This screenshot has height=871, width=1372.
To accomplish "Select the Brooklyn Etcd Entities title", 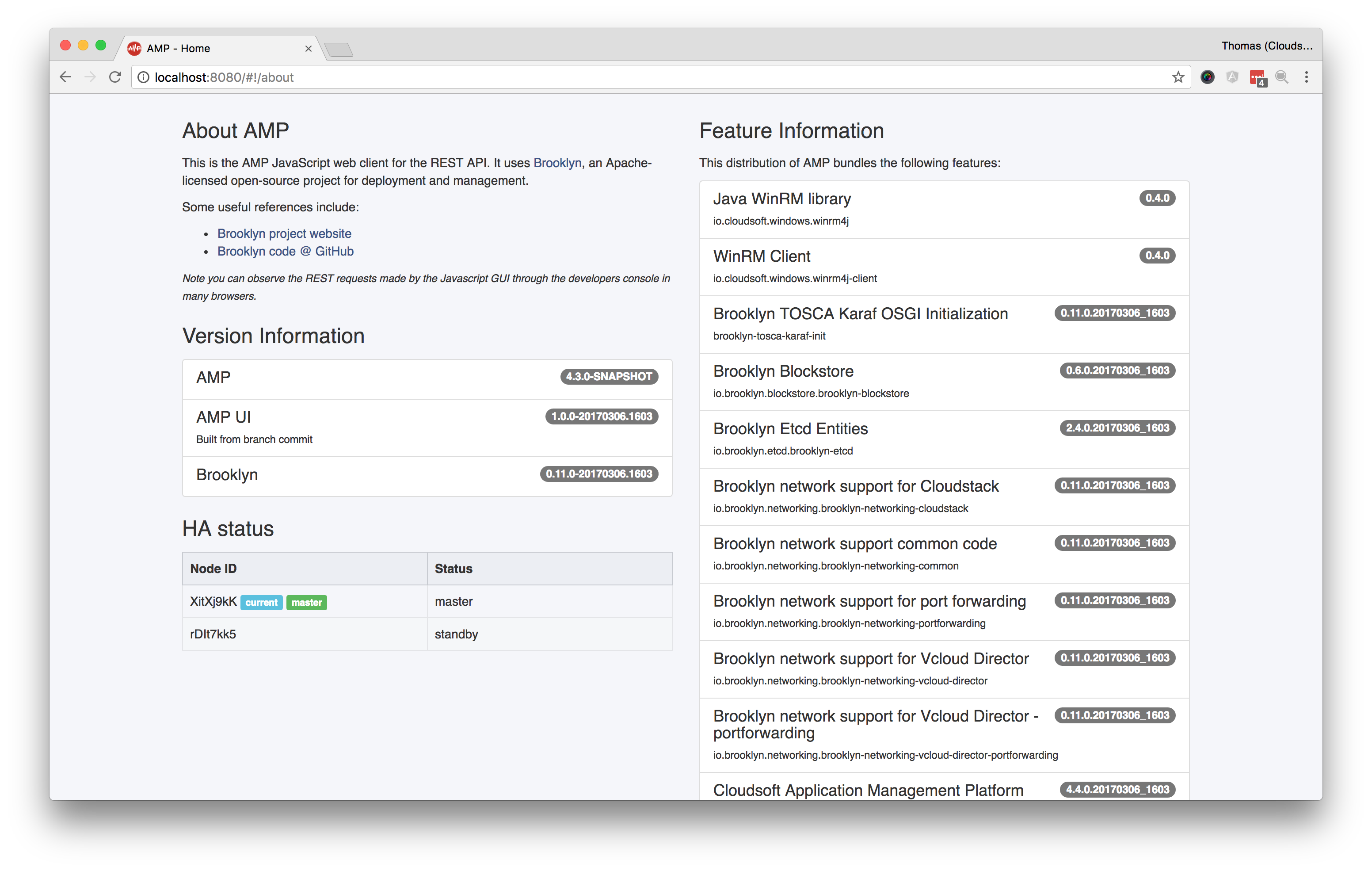I will click(x=790, y=429).
